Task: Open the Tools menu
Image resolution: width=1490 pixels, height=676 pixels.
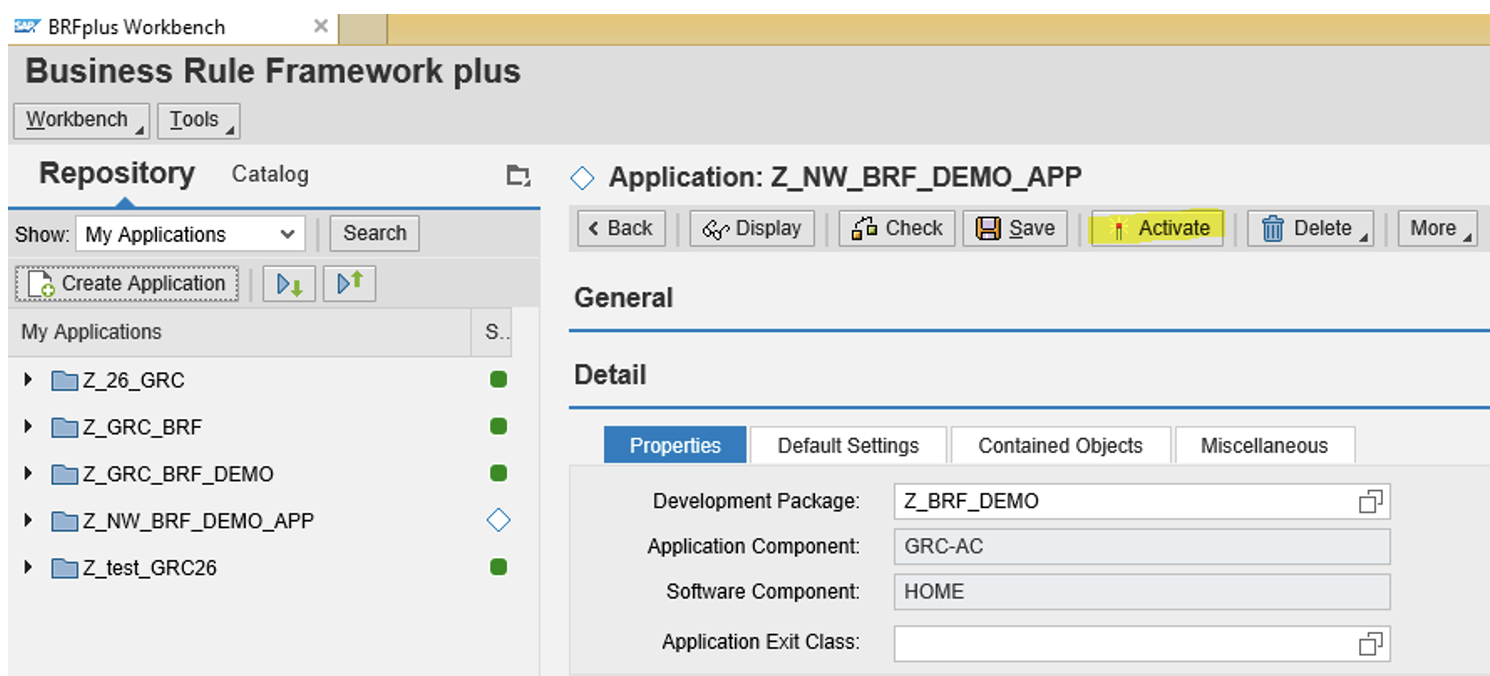Action: [x=198, y=120]
